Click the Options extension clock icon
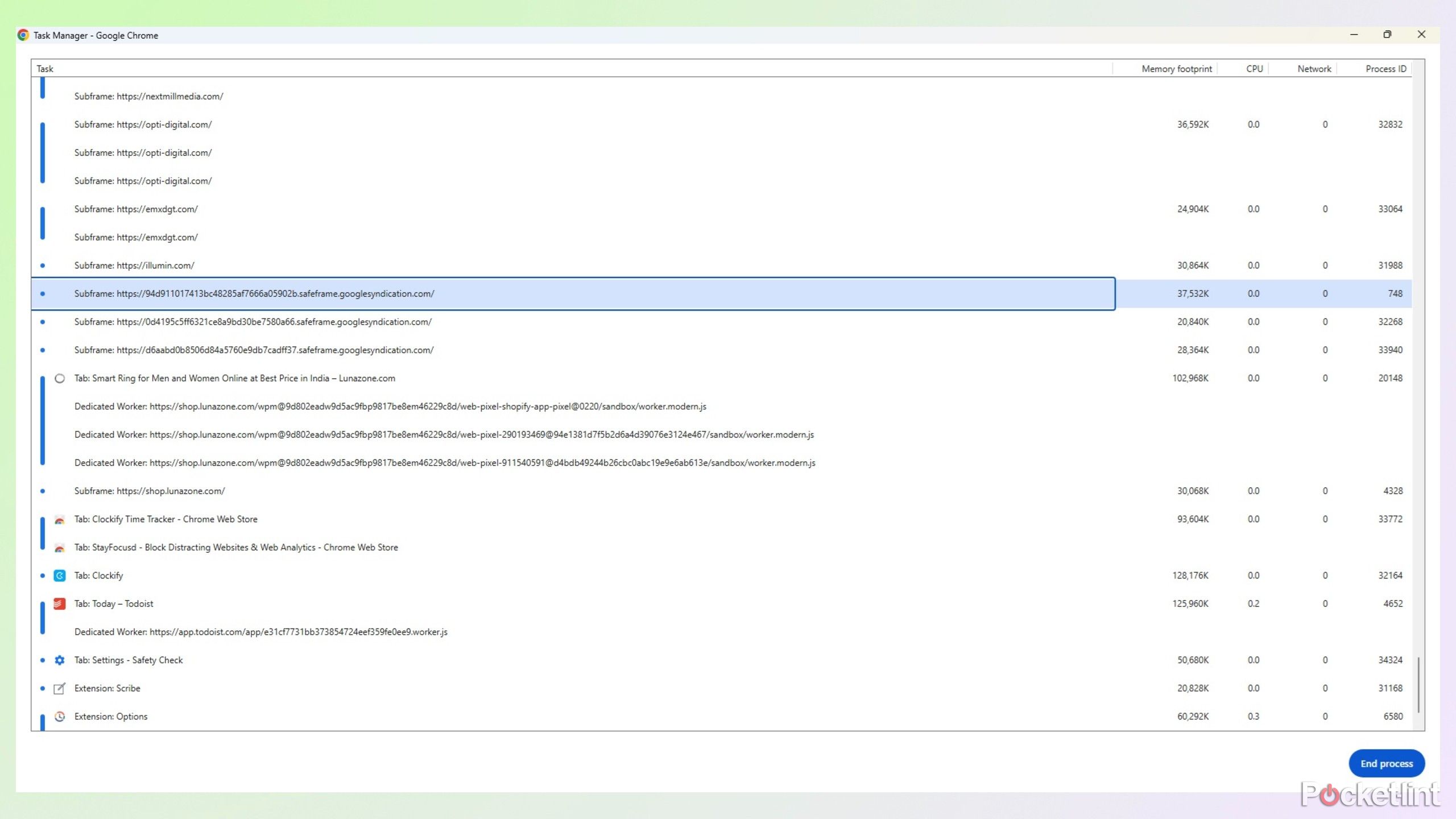Viewport: 1456px width, 819px height. tap(59, 717)
